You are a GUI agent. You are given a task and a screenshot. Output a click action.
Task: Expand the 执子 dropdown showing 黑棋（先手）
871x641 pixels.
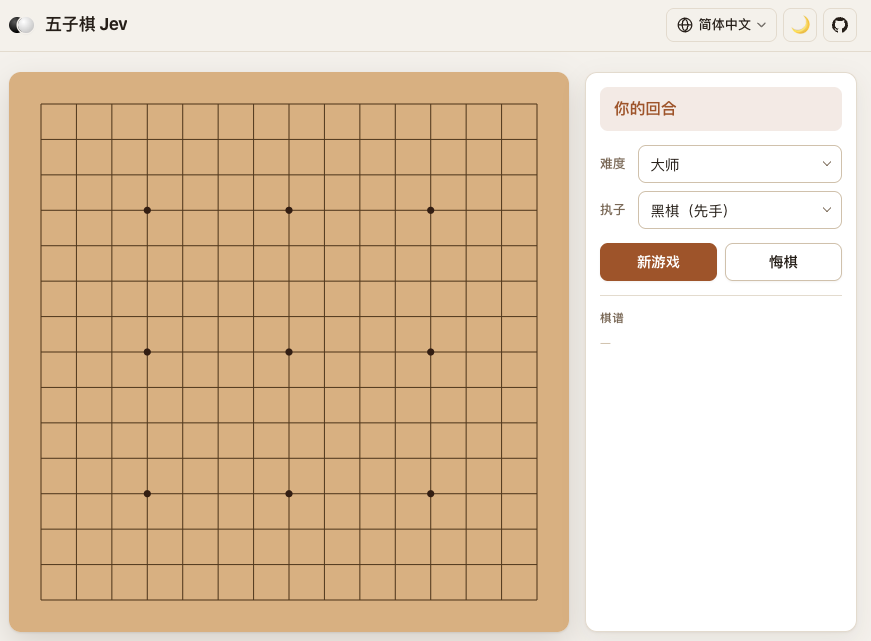click(x=739, y=210)
